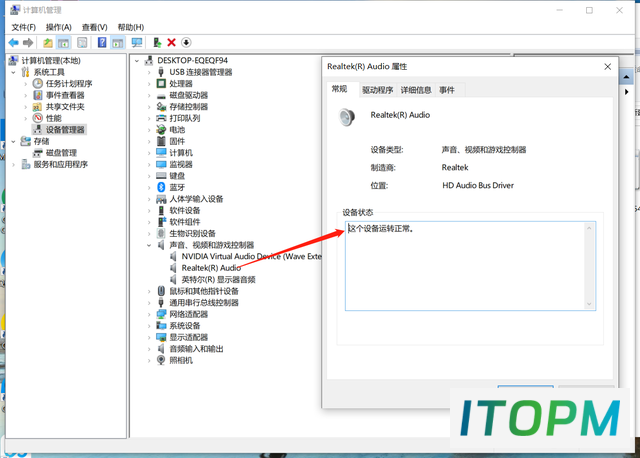Select the 性能 performance icon
640x458 pixels.
(x=38, y=118)
